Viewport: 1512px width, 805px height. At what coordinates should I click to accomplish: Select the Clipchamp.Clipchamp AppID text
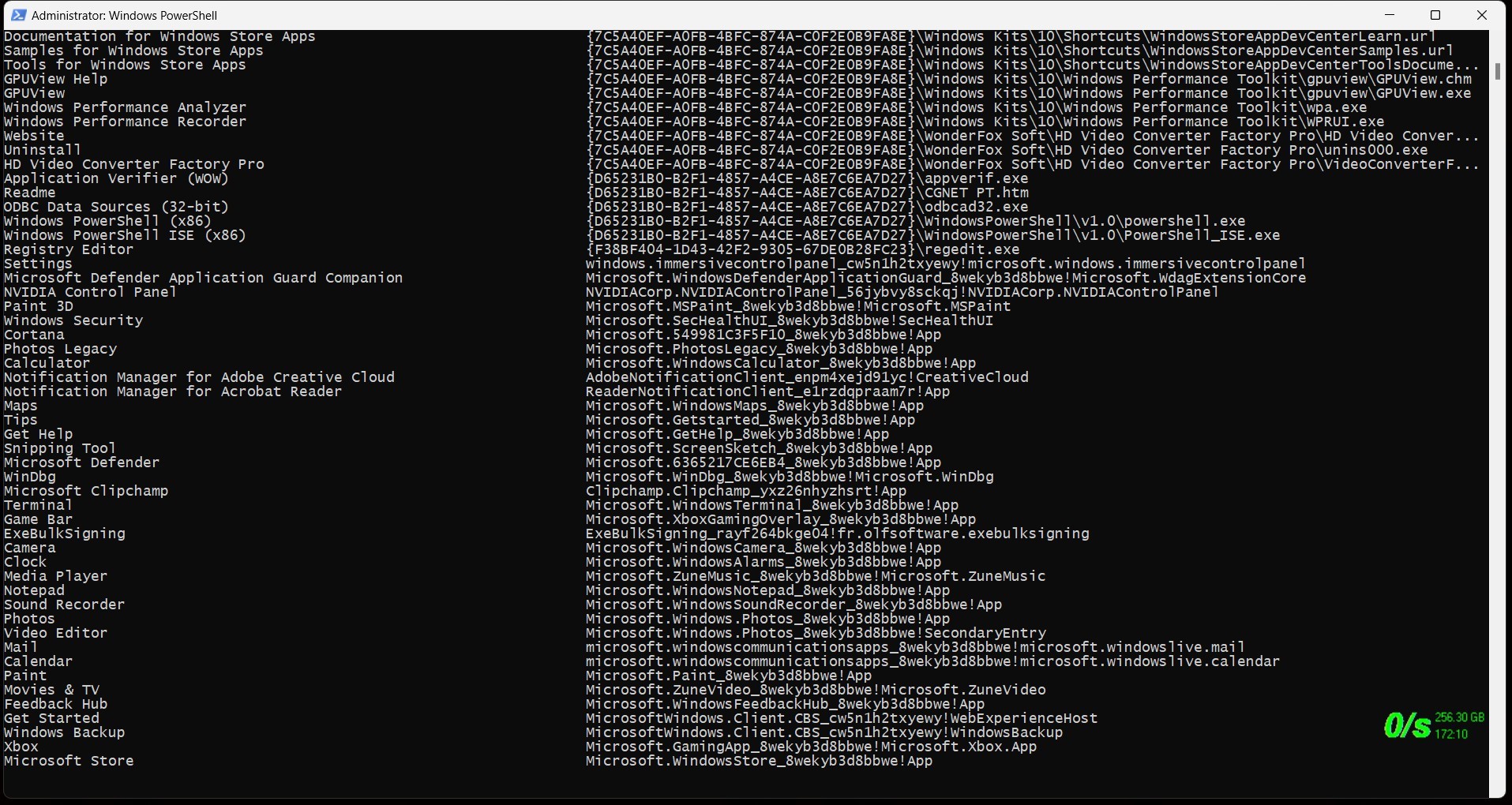click(x=746, y=491)
